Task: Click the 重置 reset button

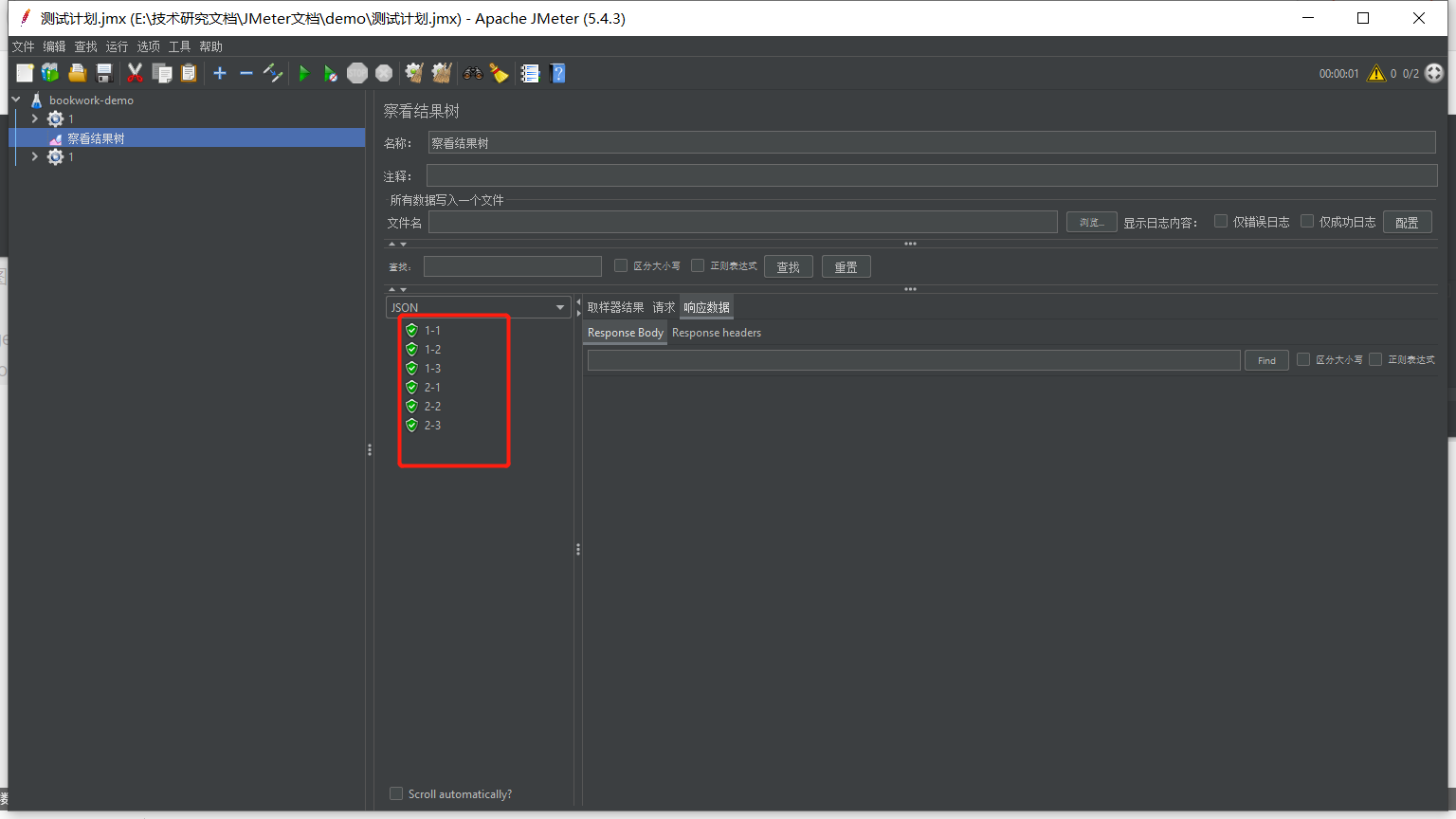Action: [x=846, y=267]
